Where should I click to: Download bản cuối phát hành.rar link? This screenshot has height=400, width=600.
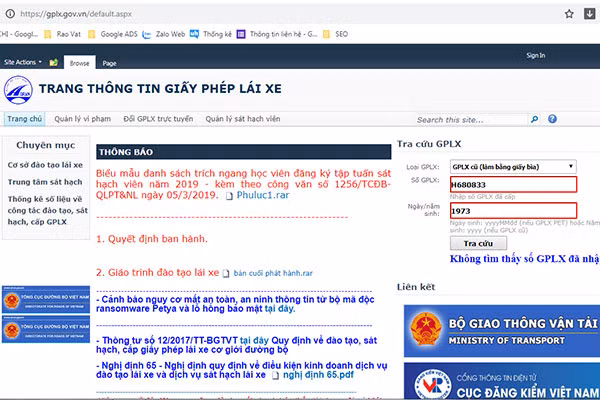[x=273, y=273]
